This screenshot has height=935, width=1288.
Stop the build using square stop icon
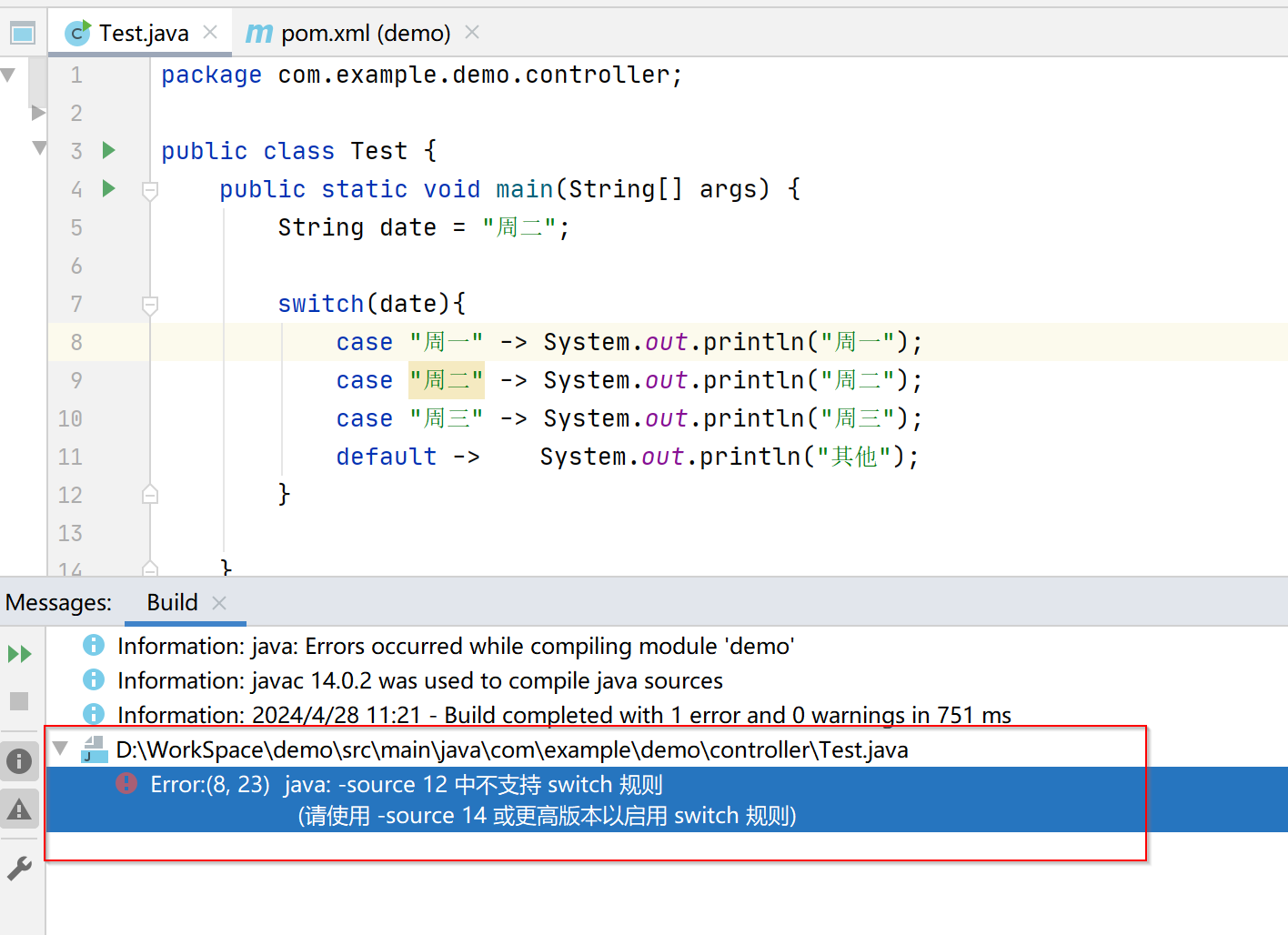(x=19, y=701)
